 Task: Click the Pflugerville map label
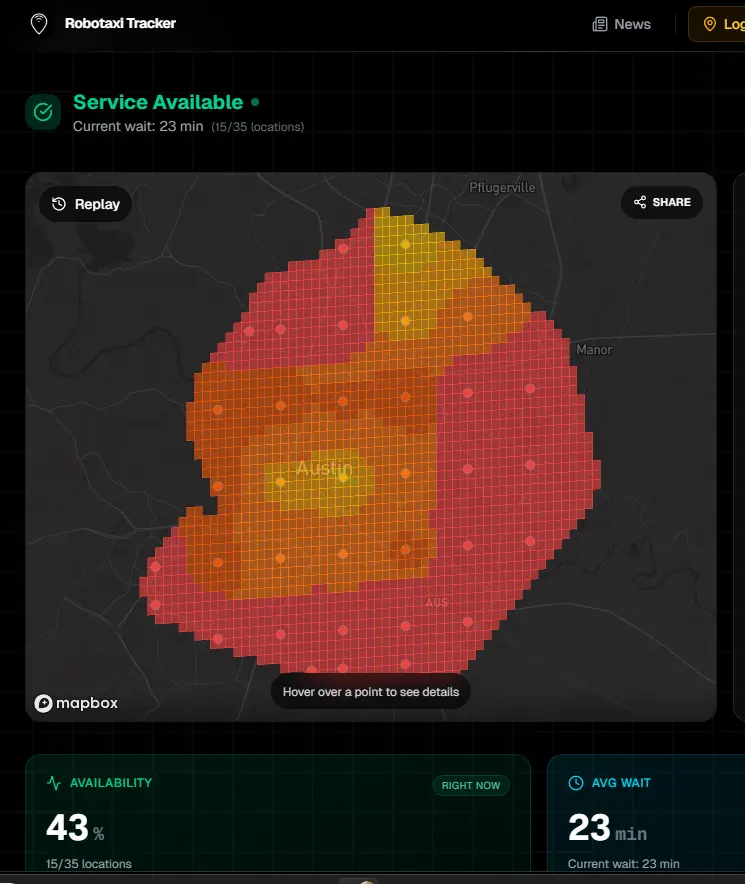pyautogui.click(x=502, y=188)
